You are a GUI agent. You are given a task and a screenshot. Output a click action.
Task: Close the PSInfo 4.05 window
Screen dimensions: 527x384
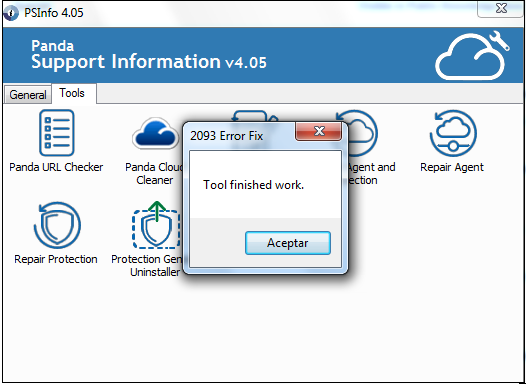501,8
